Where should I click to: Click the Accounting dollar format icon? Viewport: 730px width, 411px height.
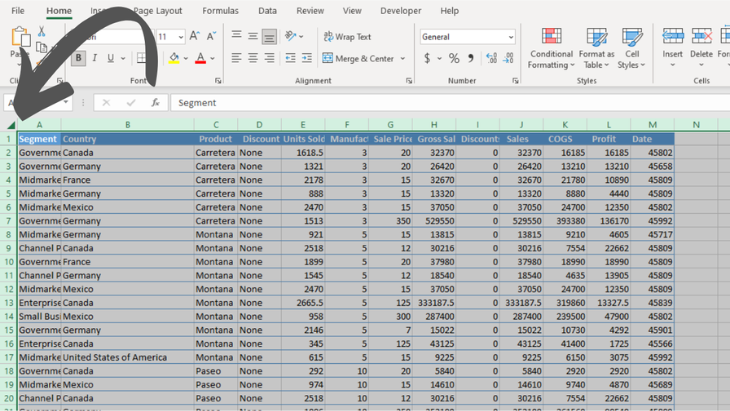coord(427,59)
